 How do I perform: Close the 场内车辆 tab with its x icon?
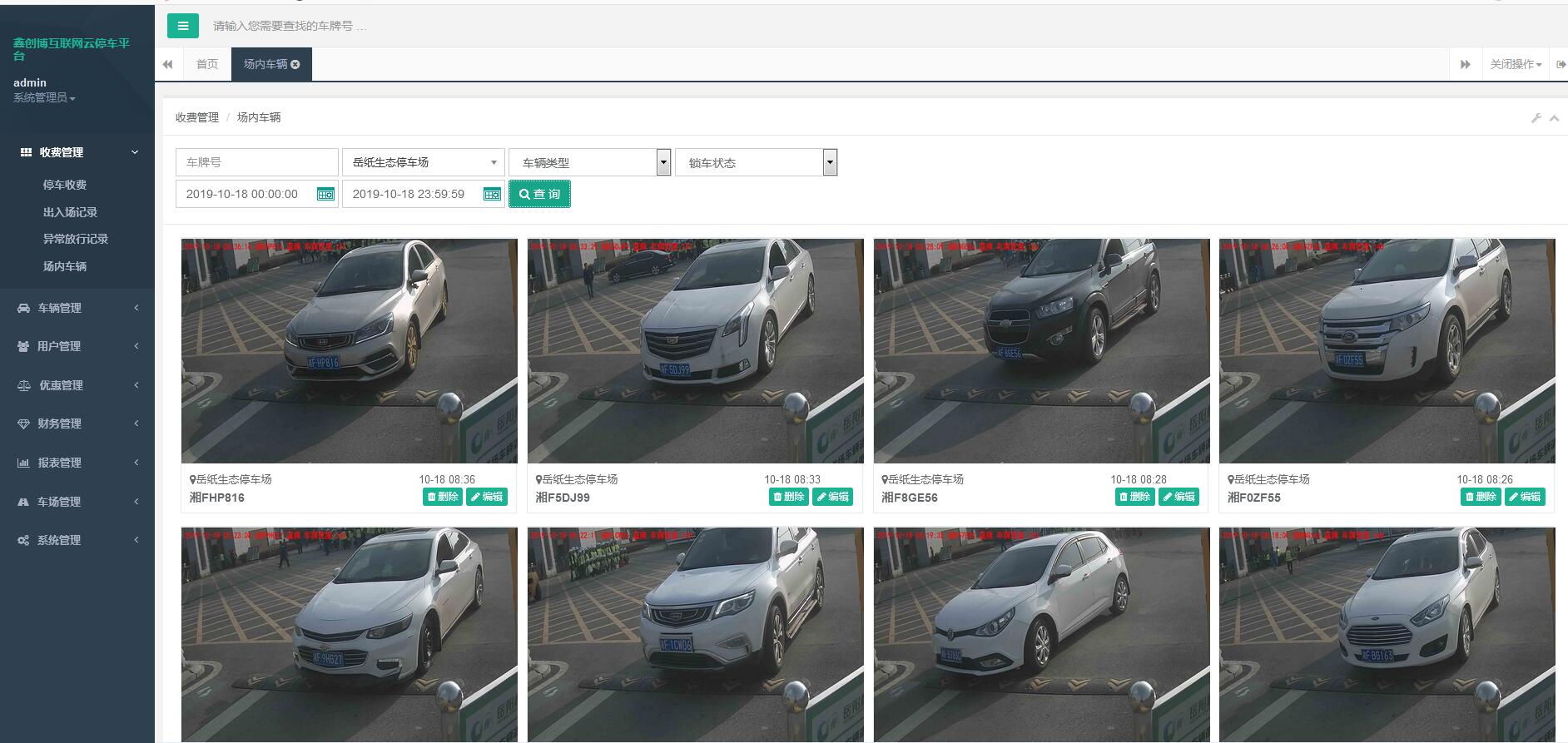295,64
